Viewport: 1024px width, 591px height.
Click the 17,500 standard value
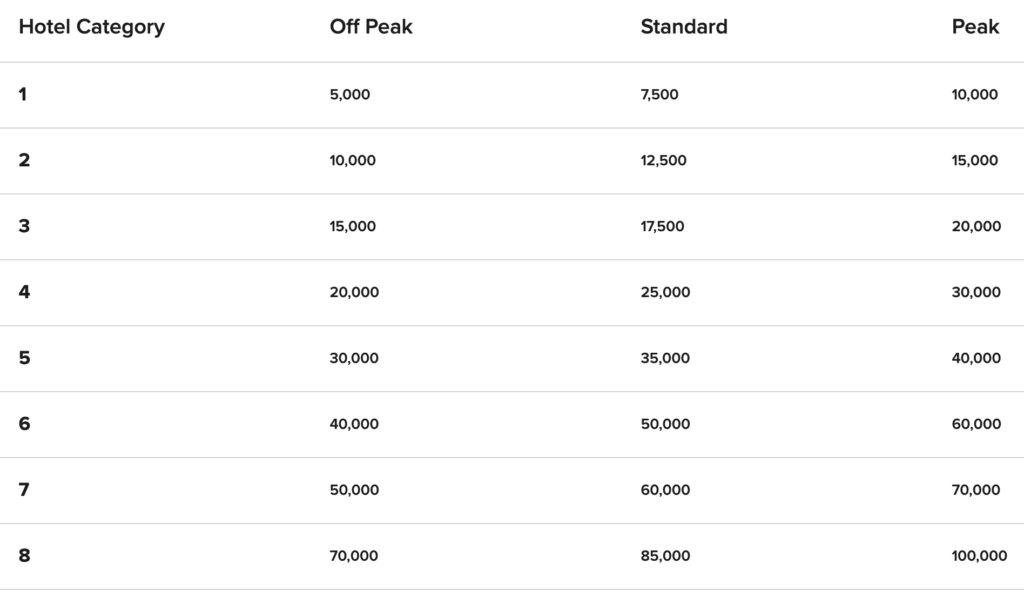pyautogui.click(x=662, y=227)
